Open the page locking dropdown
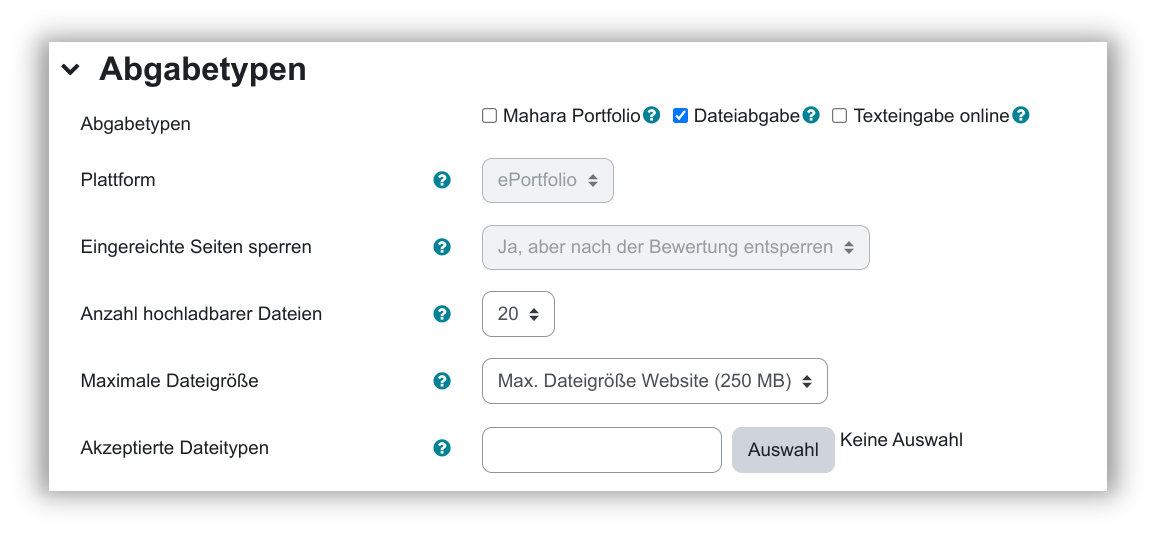 pos(675,247)
